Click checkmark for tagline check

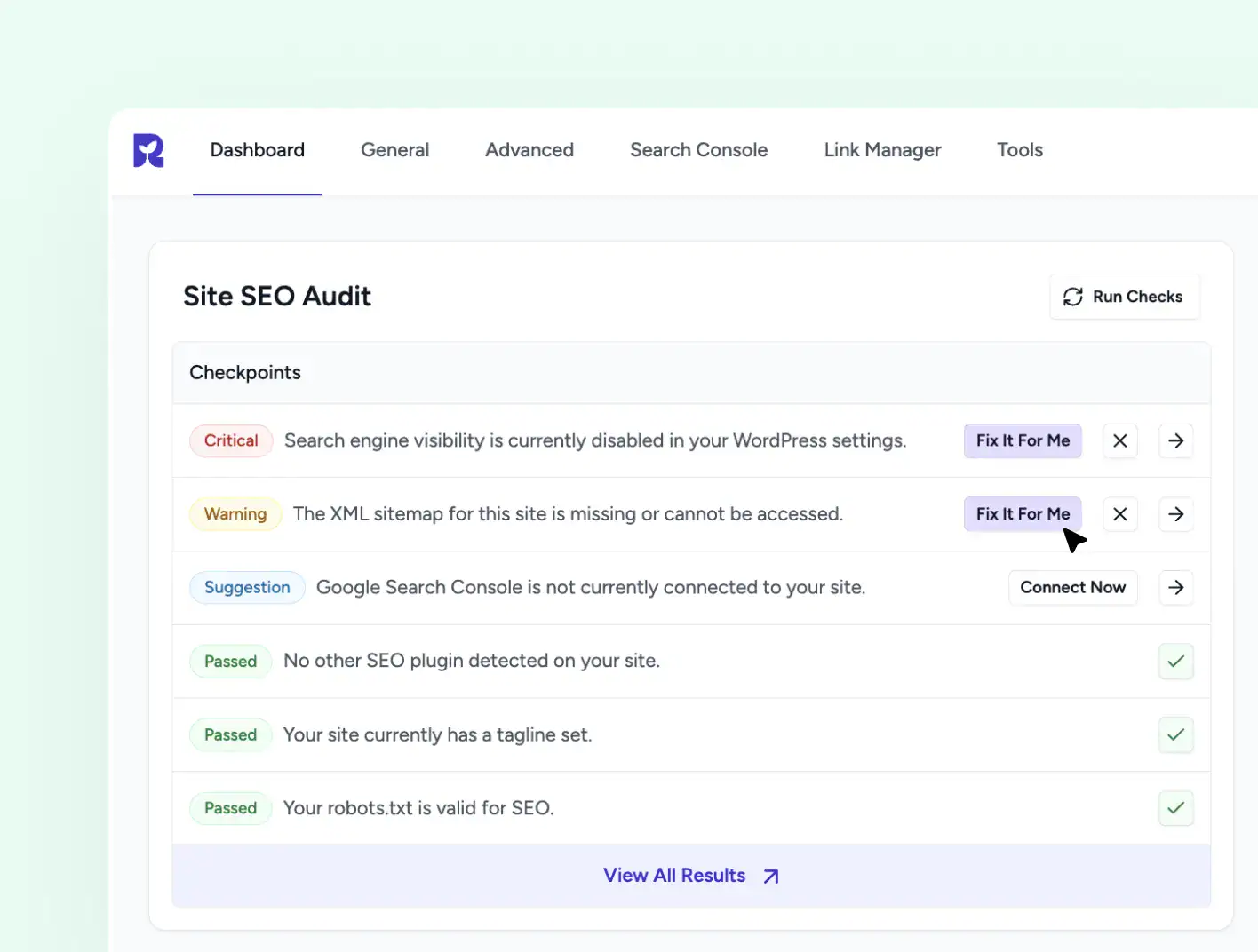(x=1175, y=735)
